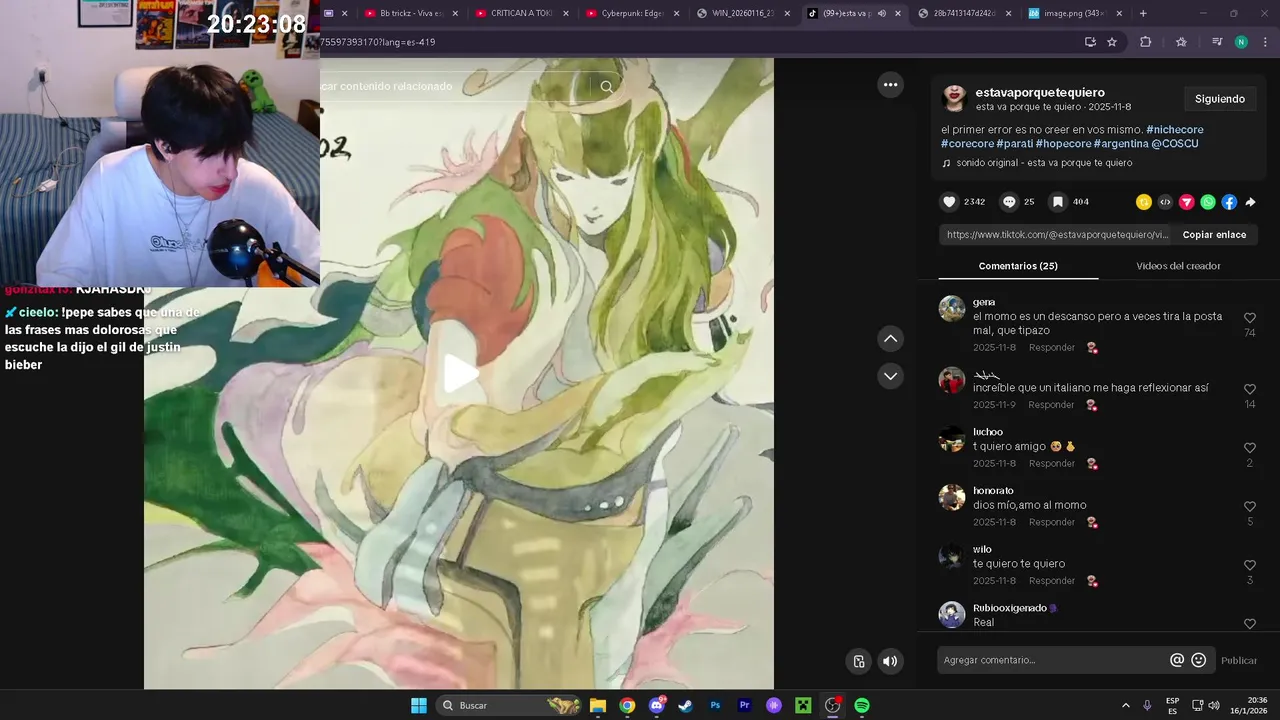Screen dimensions: 1280x720
Task: Post the comment with Publicar
Action: pyautogui.click(x=1239, y=660)
